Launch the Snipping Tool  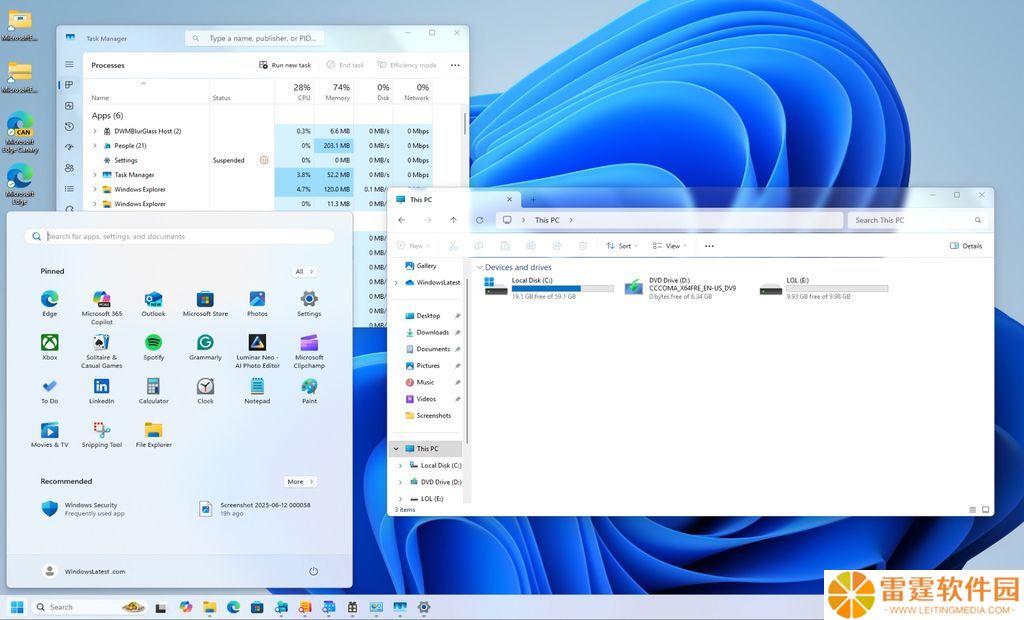coord(101,435)
